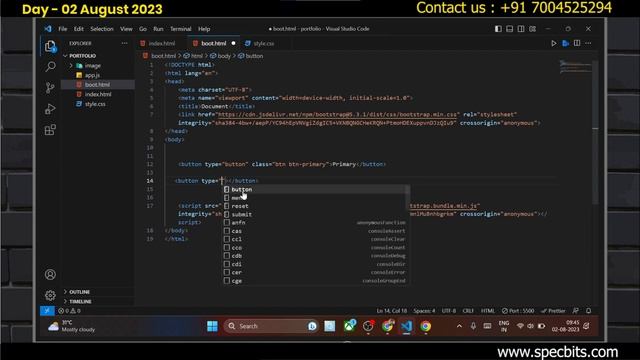Click UTF-8 encoding status
The image size is (640, 360).
coord(449,311)
